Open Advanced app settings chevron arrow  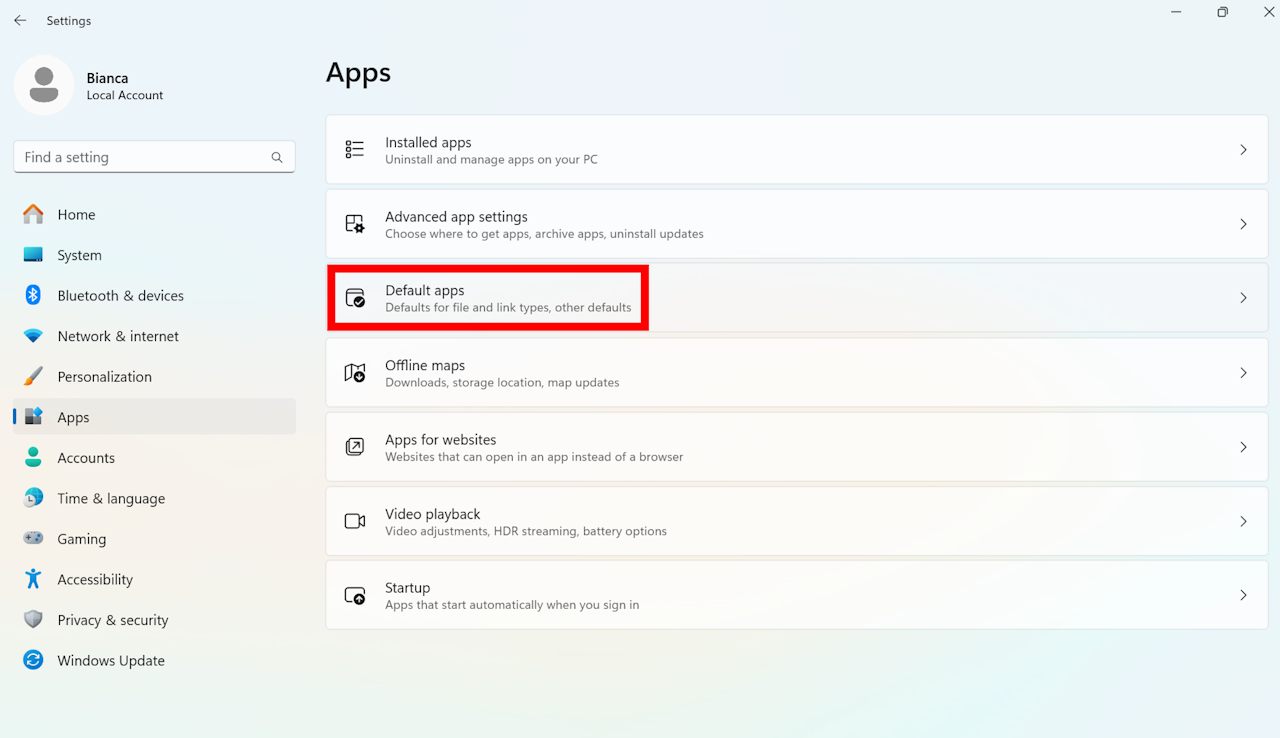click(x=1243, y=224)
